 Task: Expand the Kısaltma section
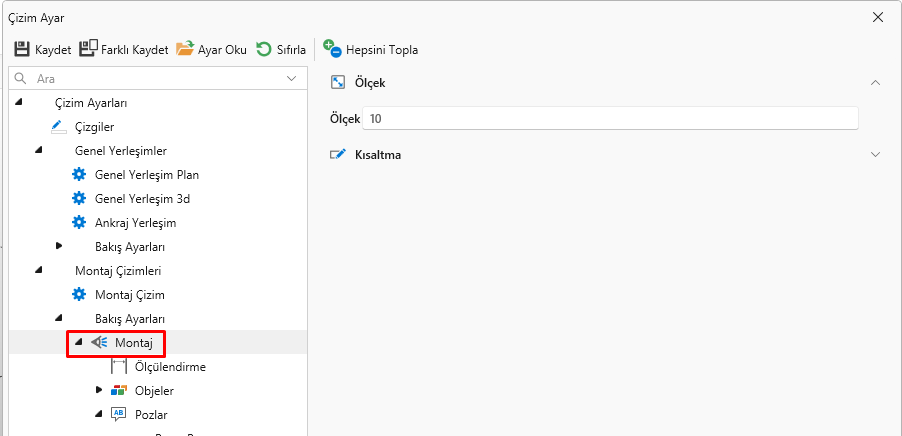click(875, 155)
